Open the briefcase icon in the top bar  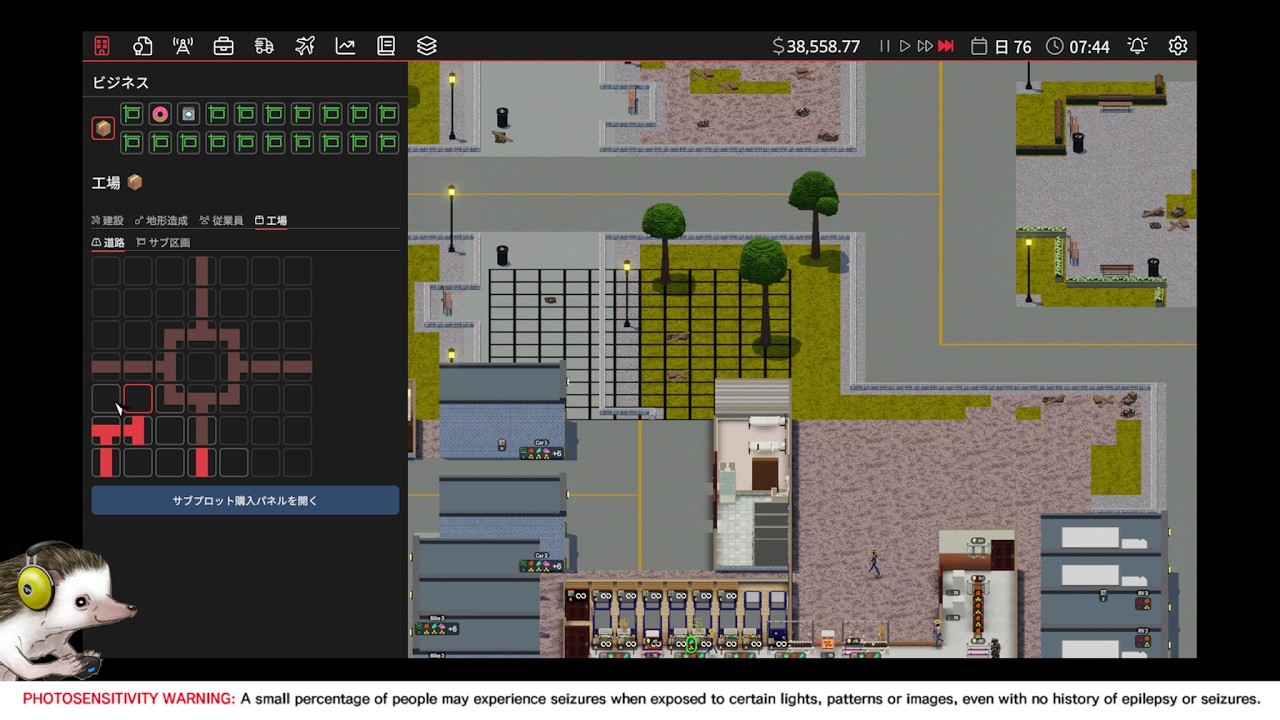click(x=224, y=46)
